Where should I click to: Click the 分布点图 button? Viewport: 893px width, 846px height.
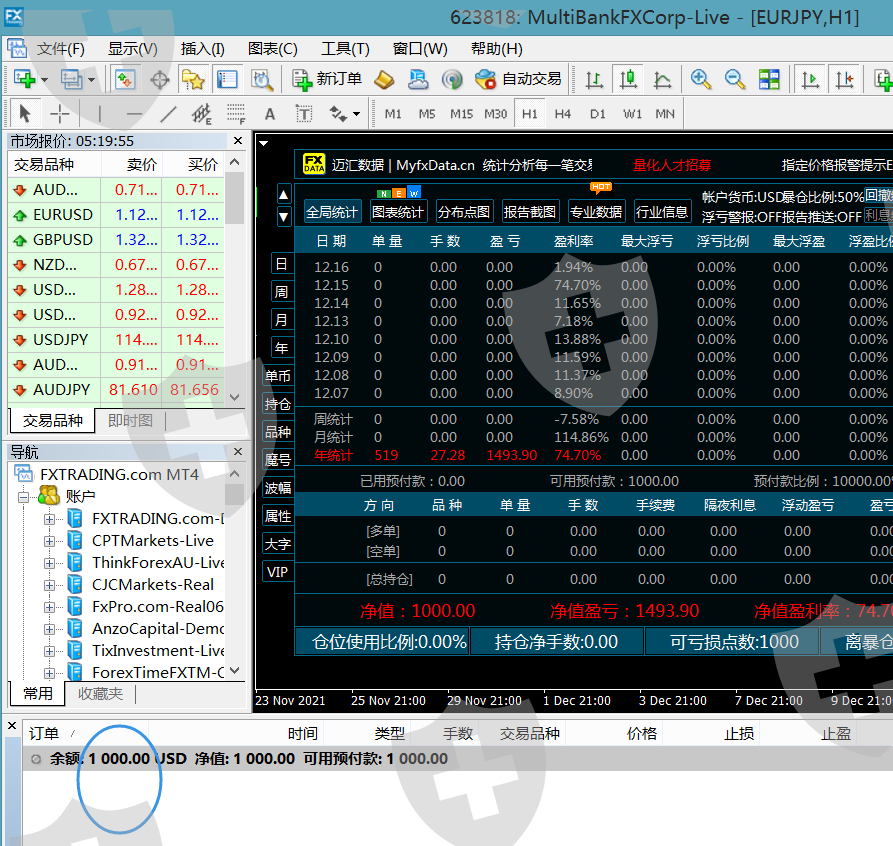click(464, 212)
